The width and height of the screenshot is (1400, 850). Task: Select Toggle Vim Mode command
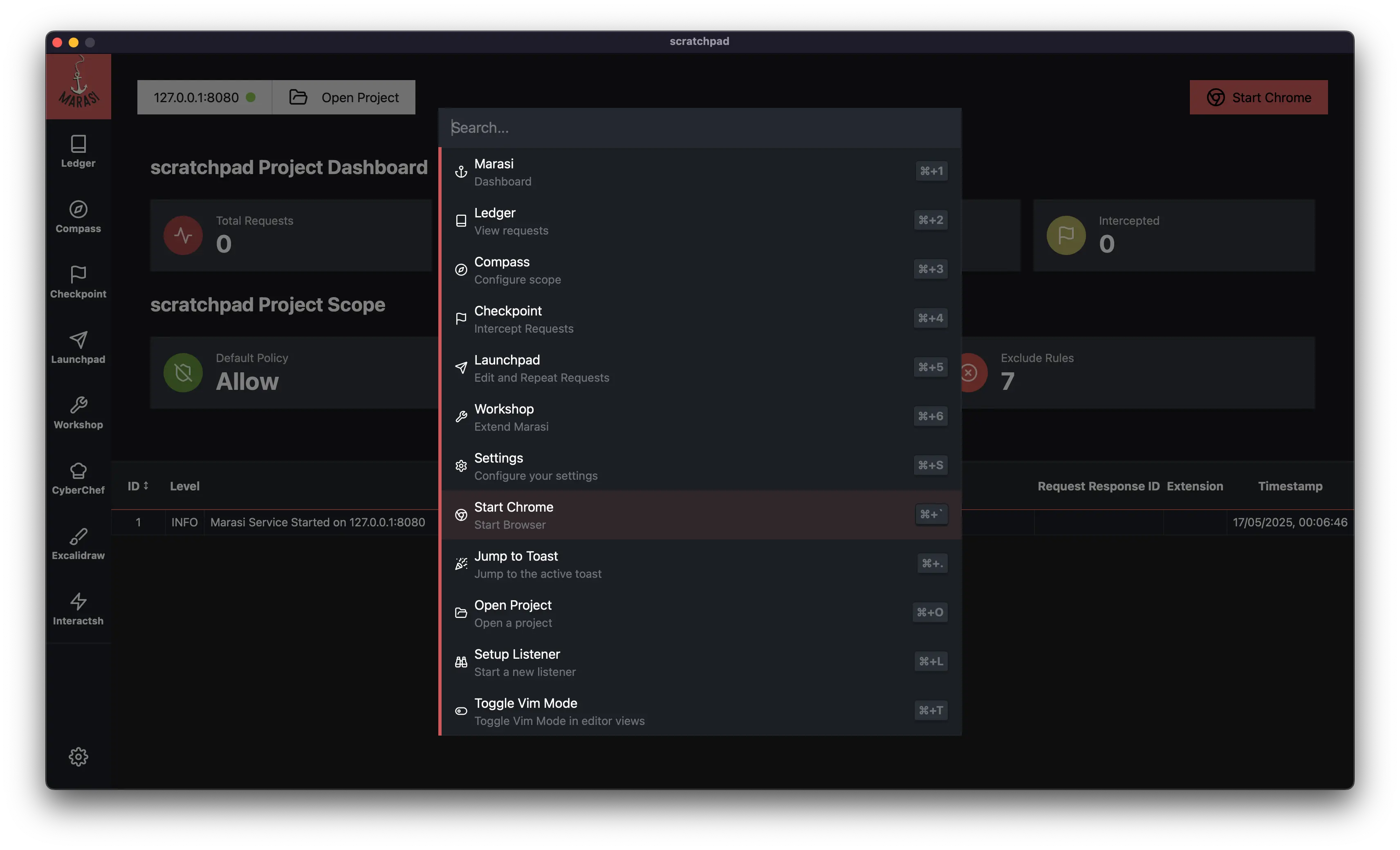[x=701, y=711]
